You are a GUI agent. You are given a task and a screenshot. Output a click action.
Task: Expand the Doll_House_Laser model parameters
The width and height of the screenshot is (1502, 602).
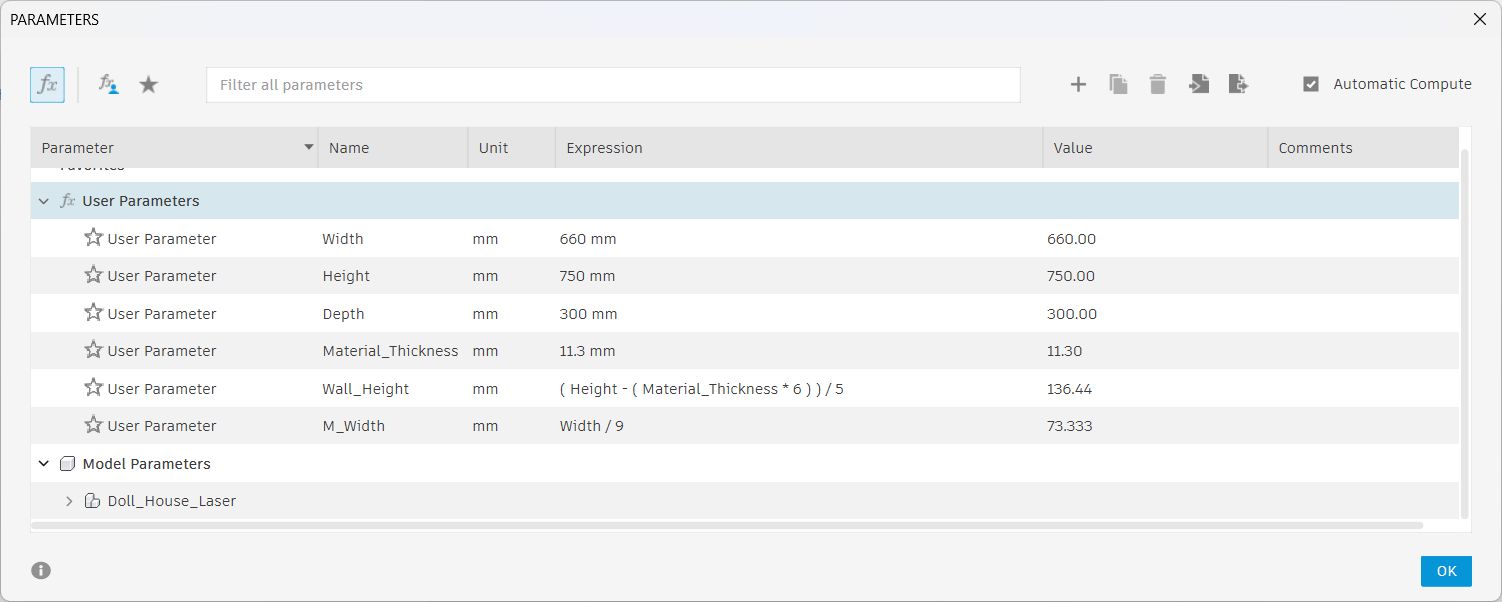(x=69, y=500)
